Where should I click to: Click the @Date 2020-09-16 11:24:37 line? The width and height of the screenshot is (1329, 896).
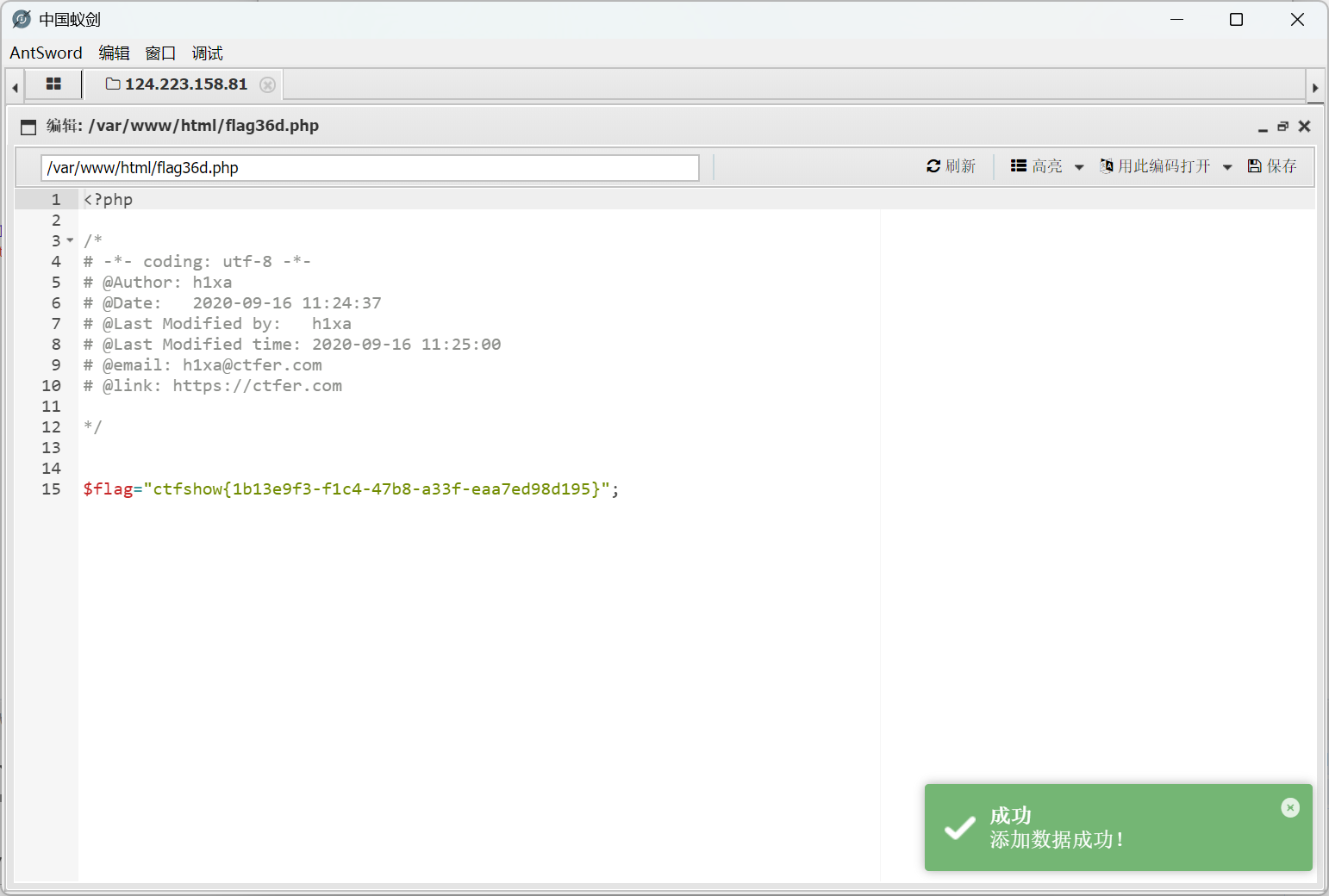pos(232,303)
